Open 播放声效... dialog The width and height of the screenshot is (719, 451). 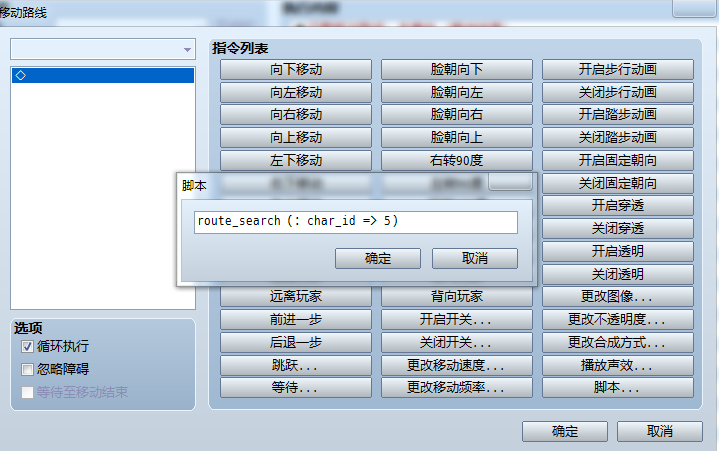click(618, 365)
